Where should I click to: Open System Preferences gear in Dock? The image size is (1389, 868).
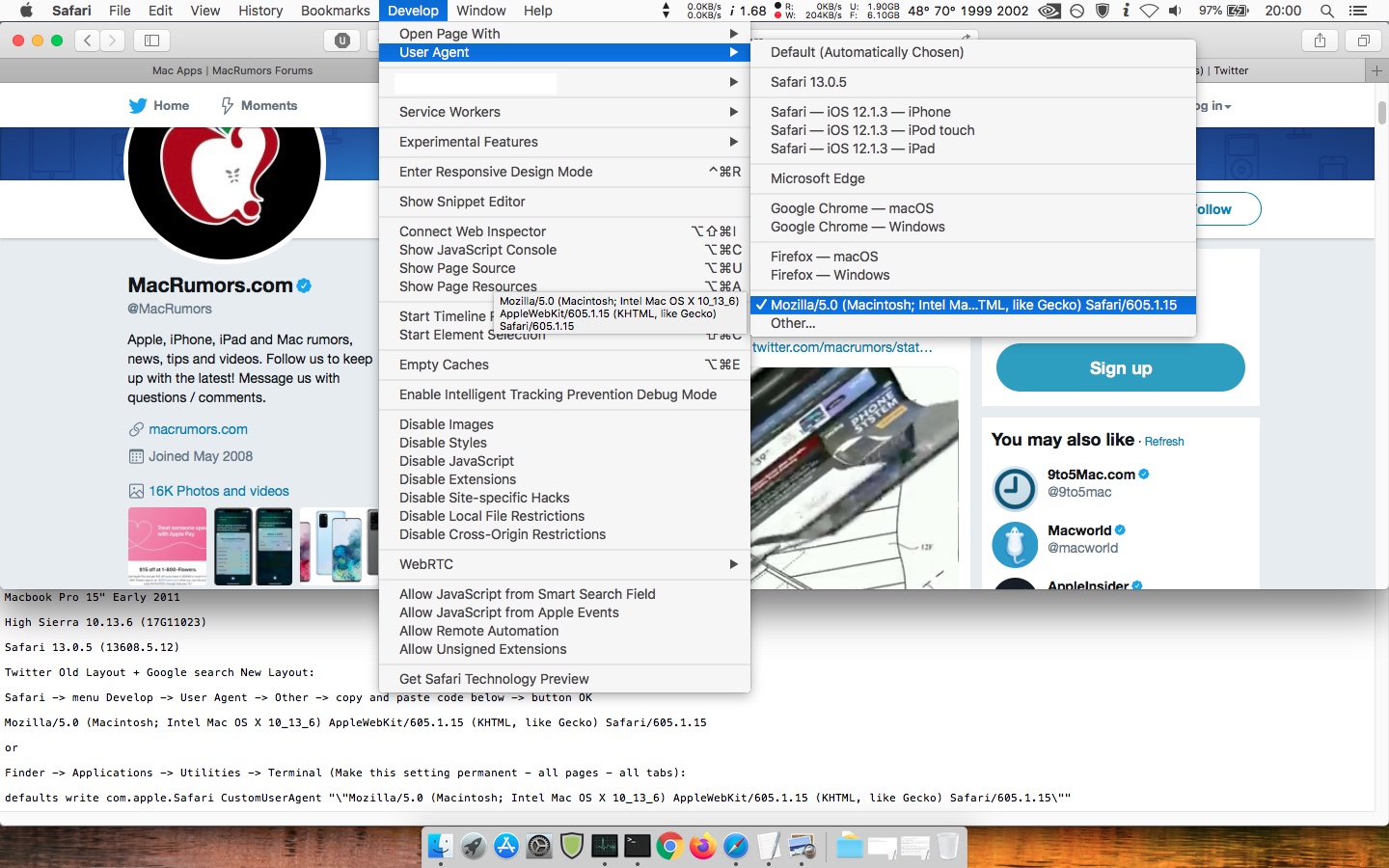pos(539,847)
